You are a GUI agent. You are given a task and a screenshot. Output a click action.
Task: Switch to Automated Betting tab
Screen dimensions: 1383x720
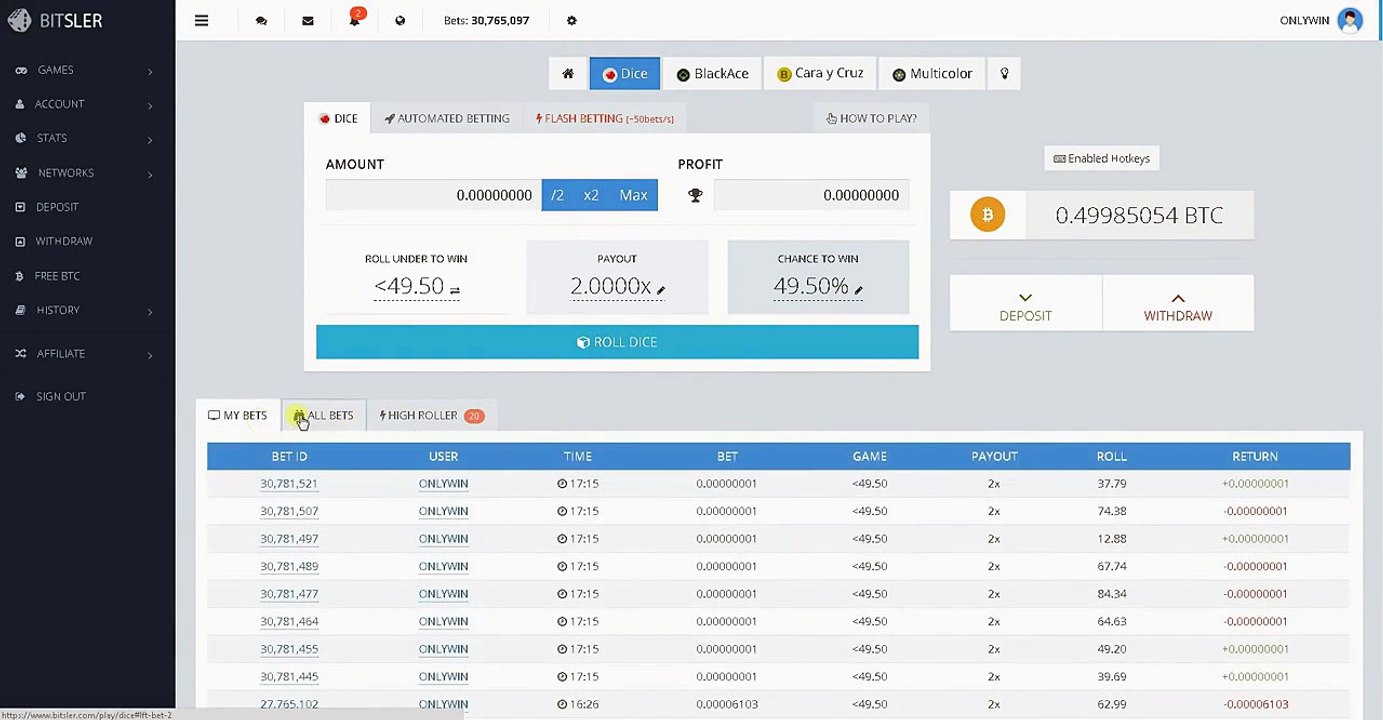click(x=447, y=118)
